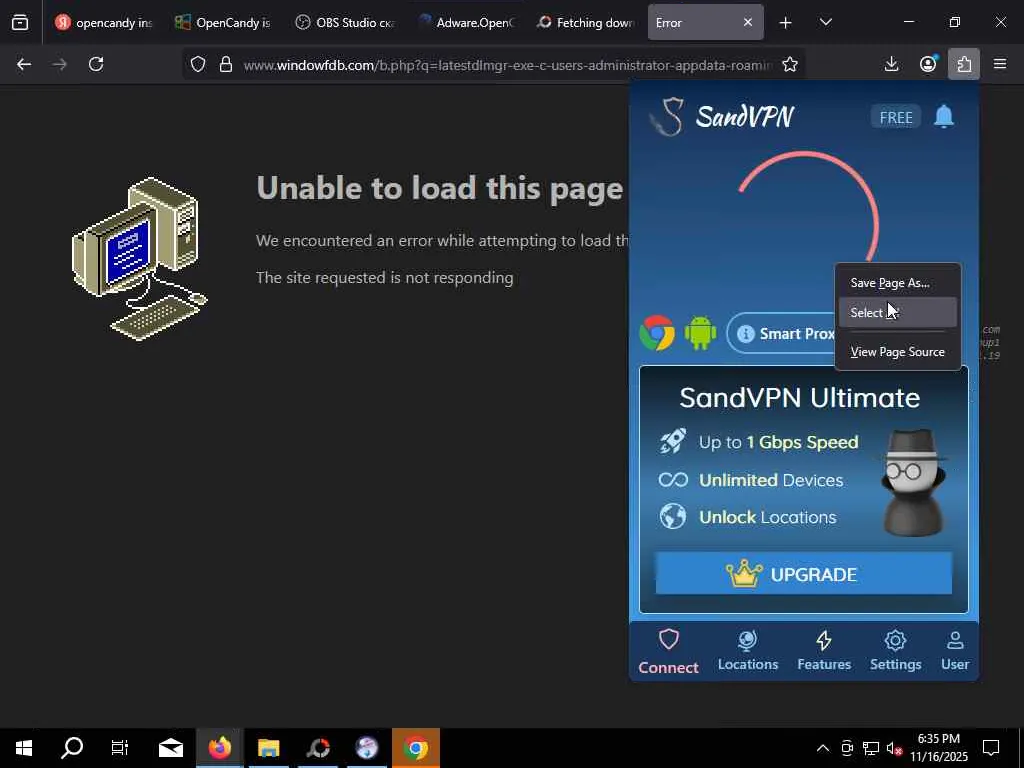
Task: Switch to the Yandex "opencandy ins" tab
Action: click(105, 23)
